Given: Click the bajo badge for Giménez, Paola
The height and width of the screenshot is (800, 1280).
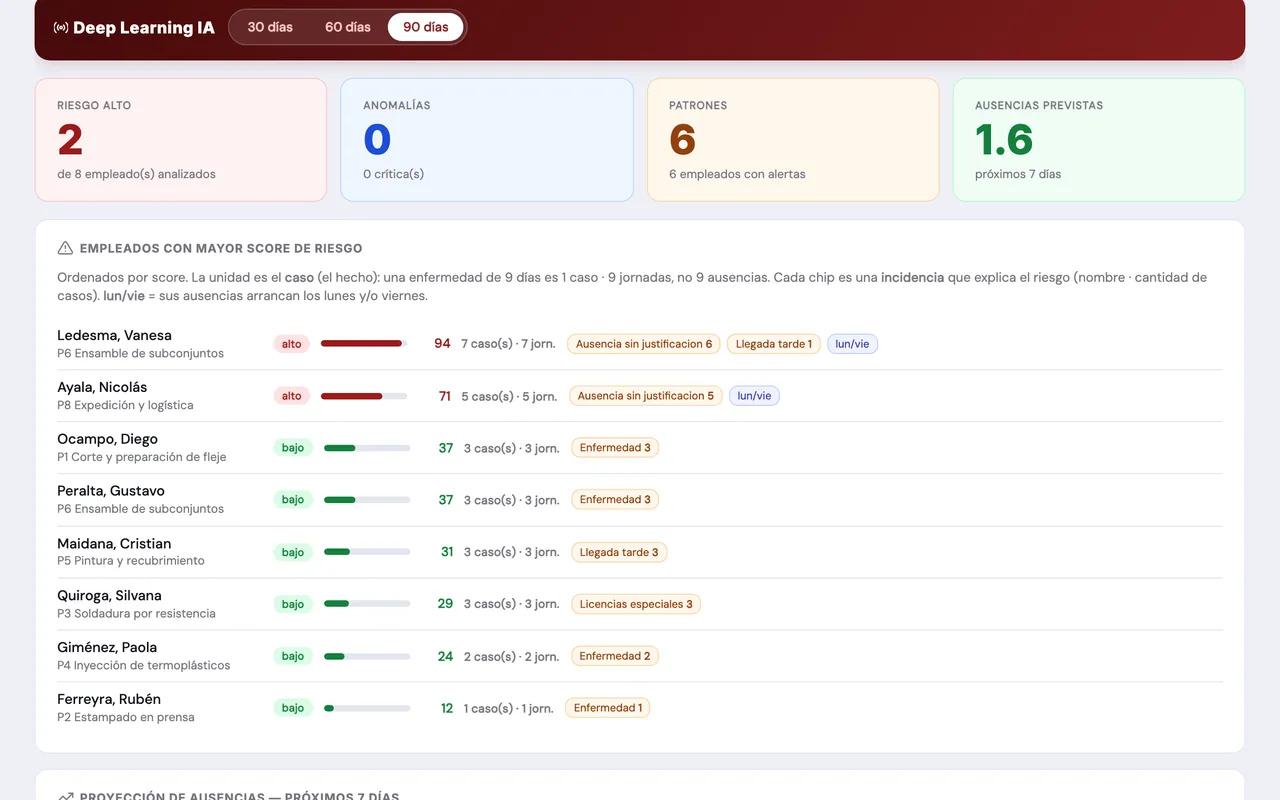Looking at the screenshot, I should [293, 656].
